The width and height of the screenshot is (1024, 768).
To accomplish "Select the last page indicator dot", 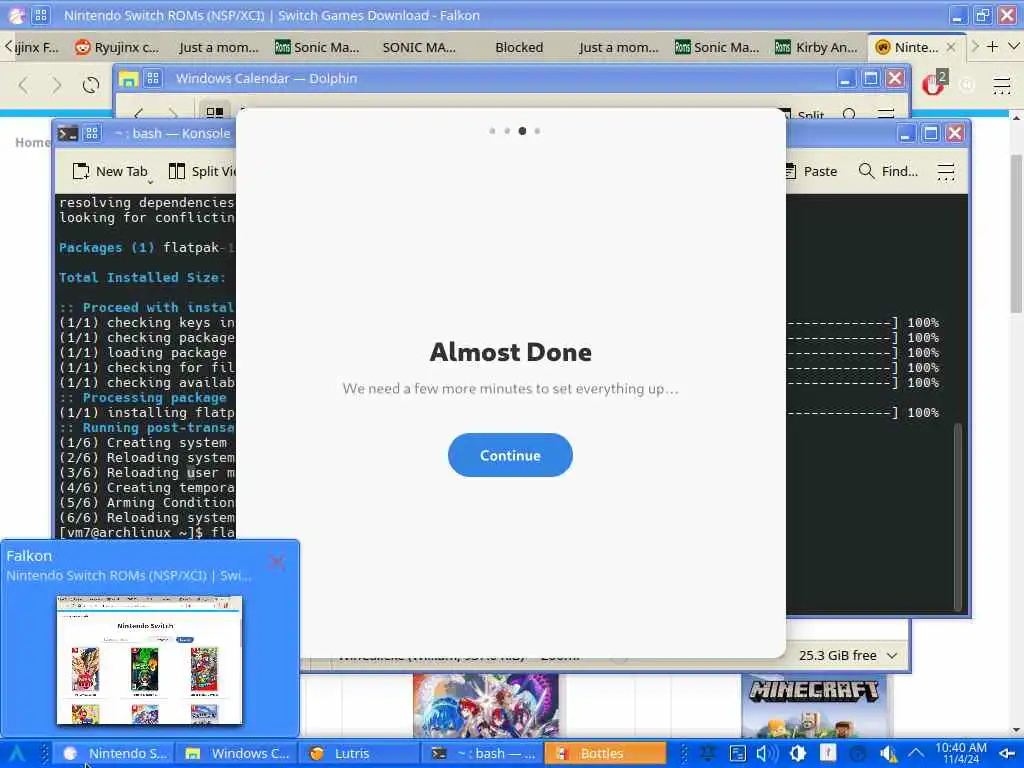I will click(x=537, y=131).
